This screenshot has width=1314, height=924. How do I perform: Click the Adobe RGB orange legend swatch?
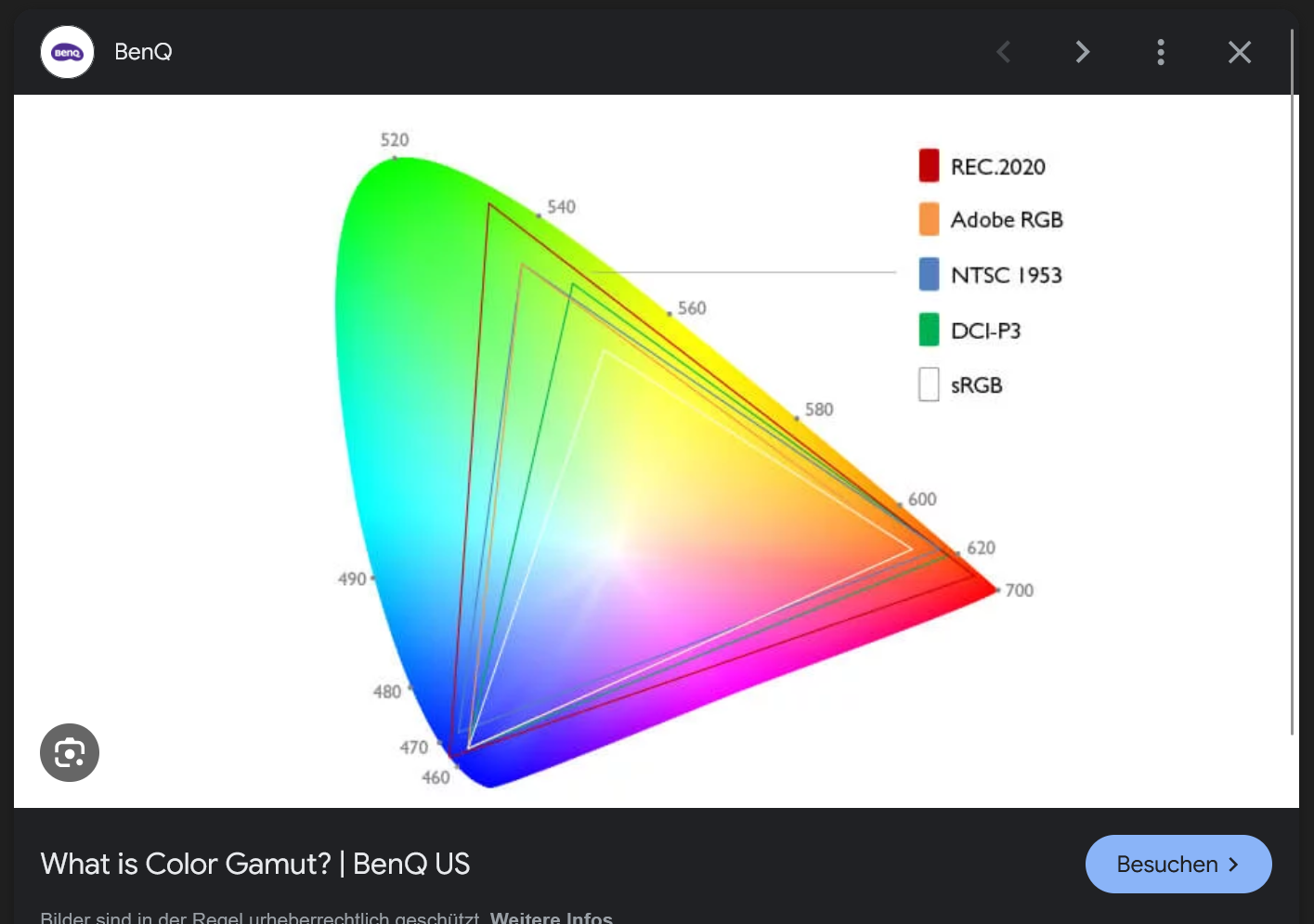pos(928,219)
